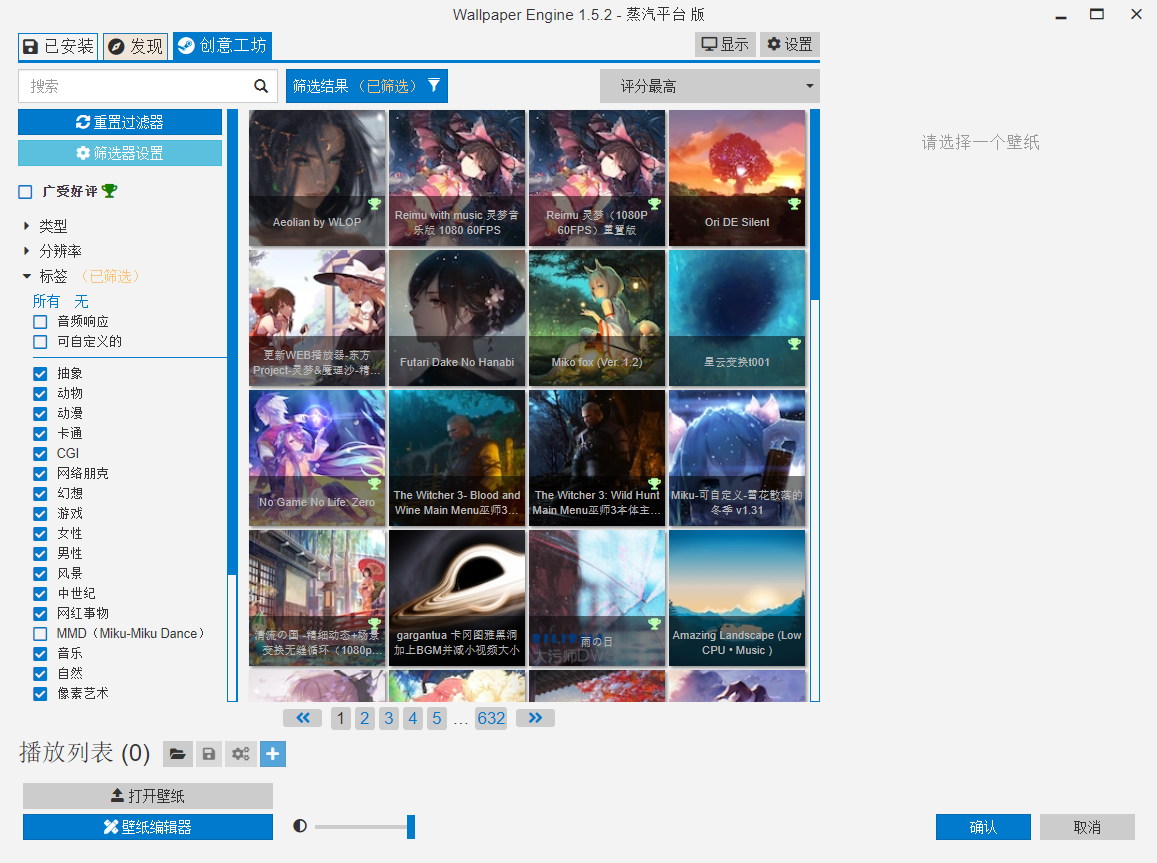The width and height of the screenshot is (1157, 863).
Task: Uncheck the 动漫 tag checkbox
Action: click(x=40, y=413)
